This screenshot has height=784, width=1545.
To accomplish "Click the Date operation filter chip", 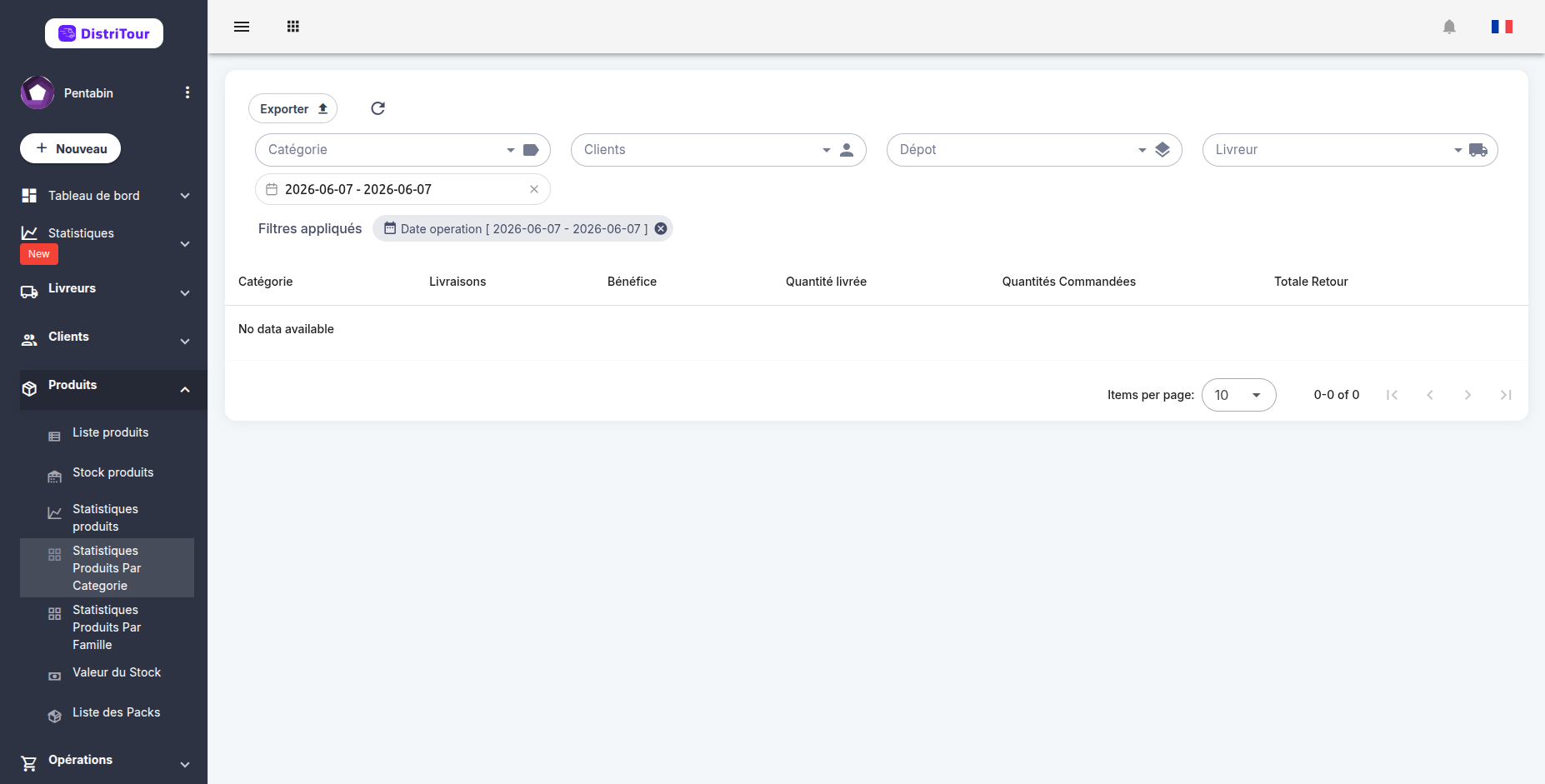I will pos(522,228).
